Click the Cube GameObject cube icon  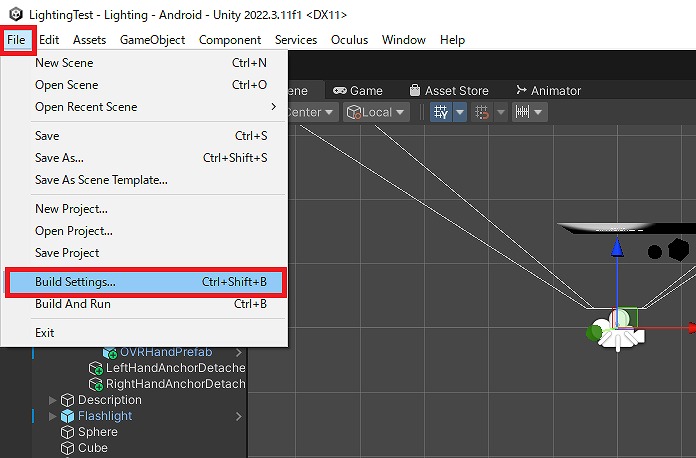pos(67,448)
